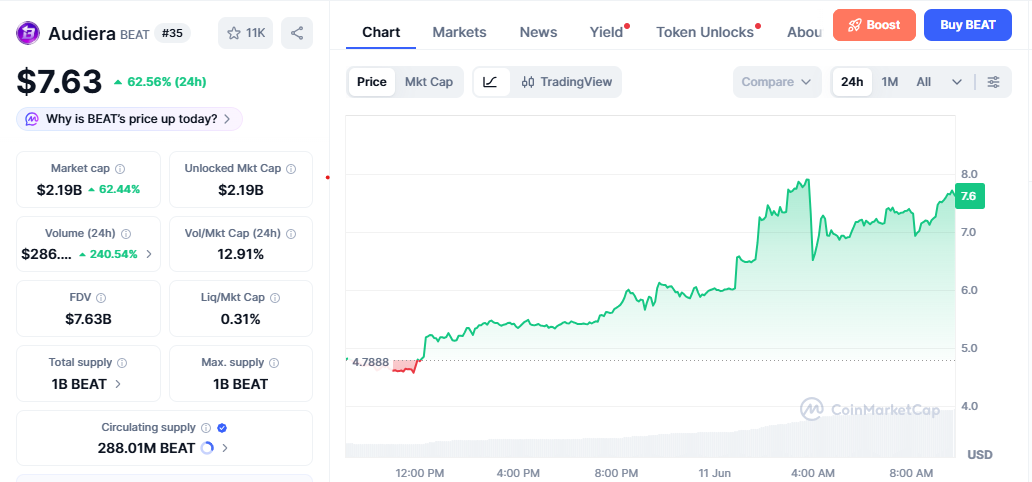The image size is (1032, 482).
Task: Open the Compare dropdown
Action: [x=777, y=82]
